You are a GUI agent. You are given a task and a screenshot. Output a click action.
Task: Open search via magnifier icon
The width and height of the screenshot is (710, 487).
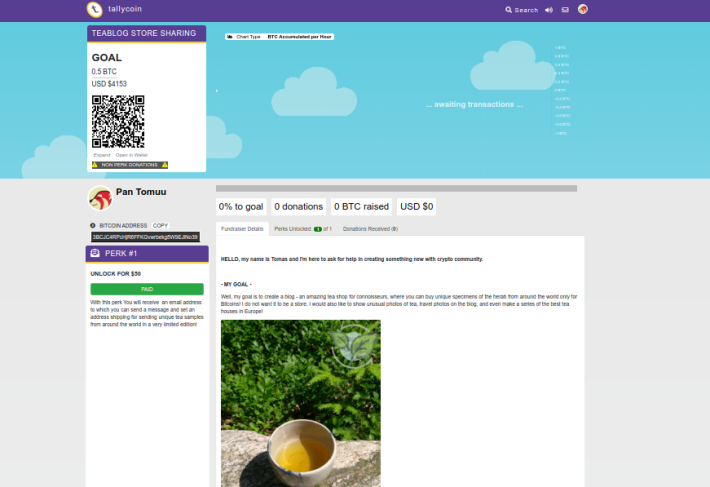coord(509,10)
